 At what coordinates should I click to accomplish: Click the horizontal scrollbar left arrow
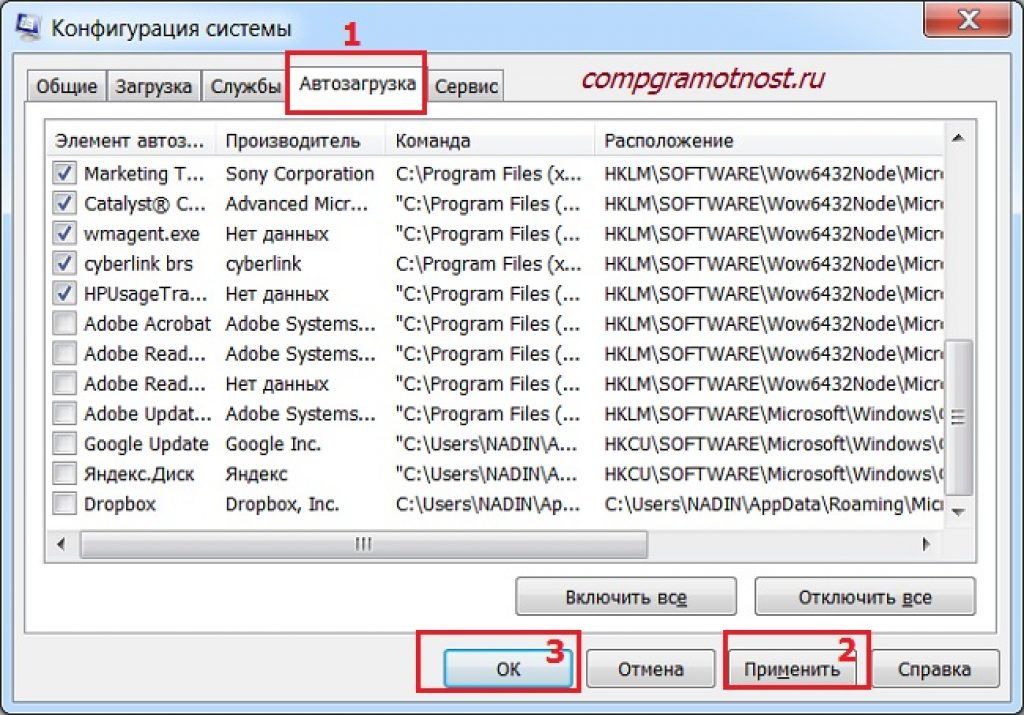coord(61,543)
